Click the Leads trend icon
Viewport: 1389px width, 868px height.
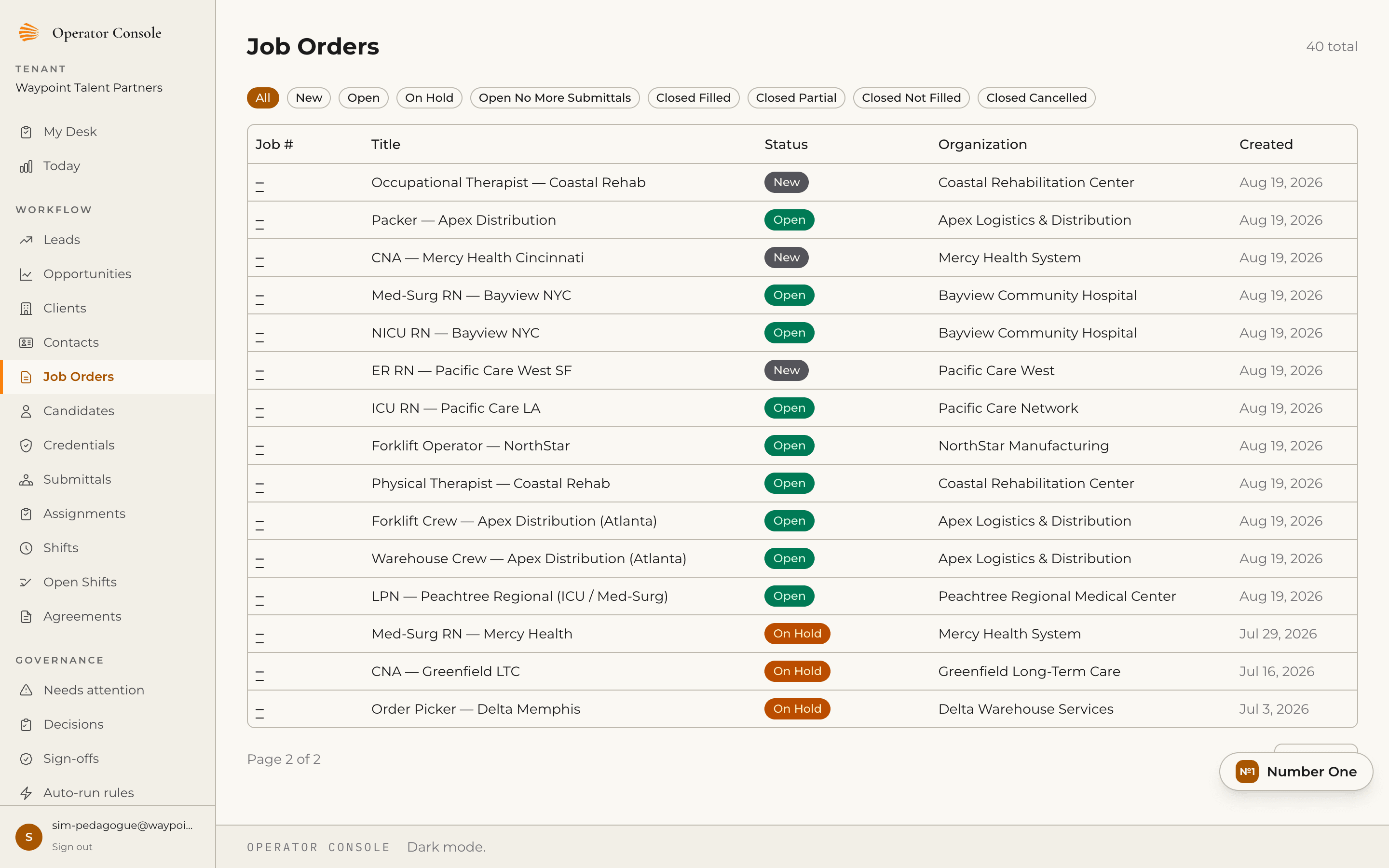tap(26, 240)
